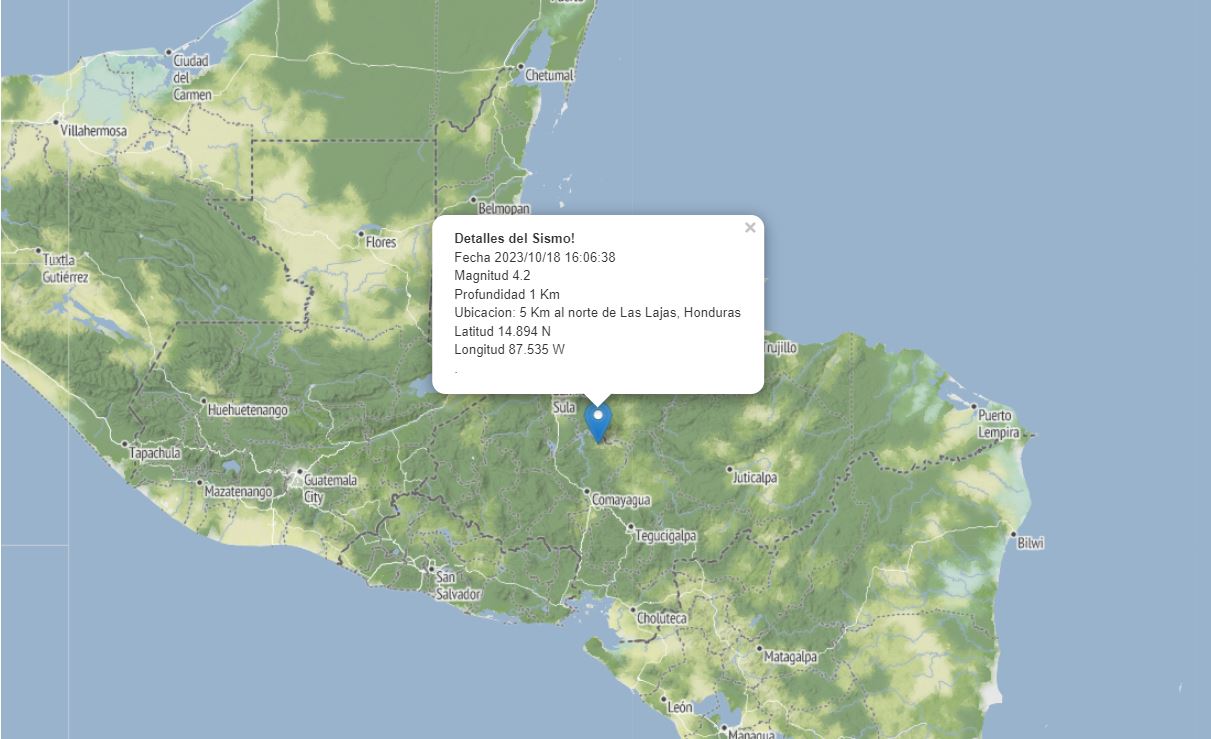Click the Juticalpa label

(x=755, y=478)
